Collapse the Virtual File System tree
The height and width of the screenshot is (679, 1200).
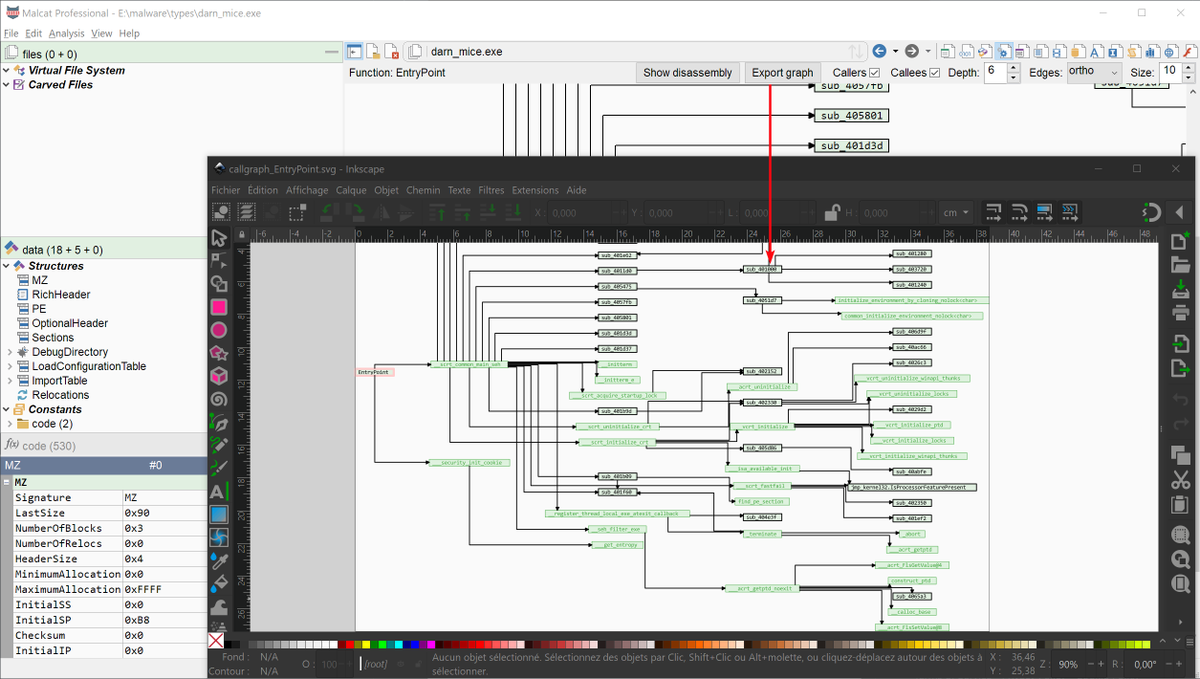7,70
